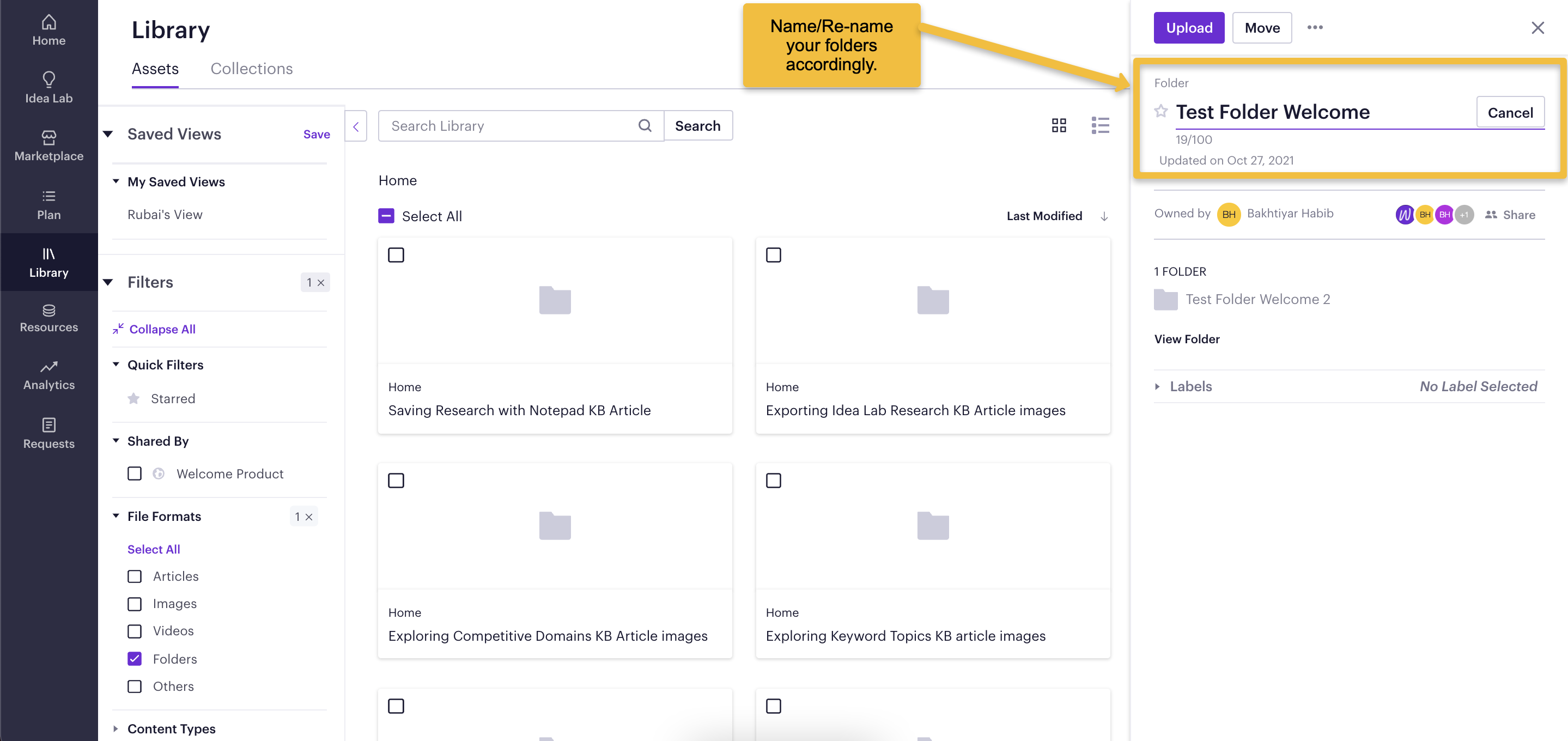
Task: Check the Articles file format
Action: click(x=135, y=576)
